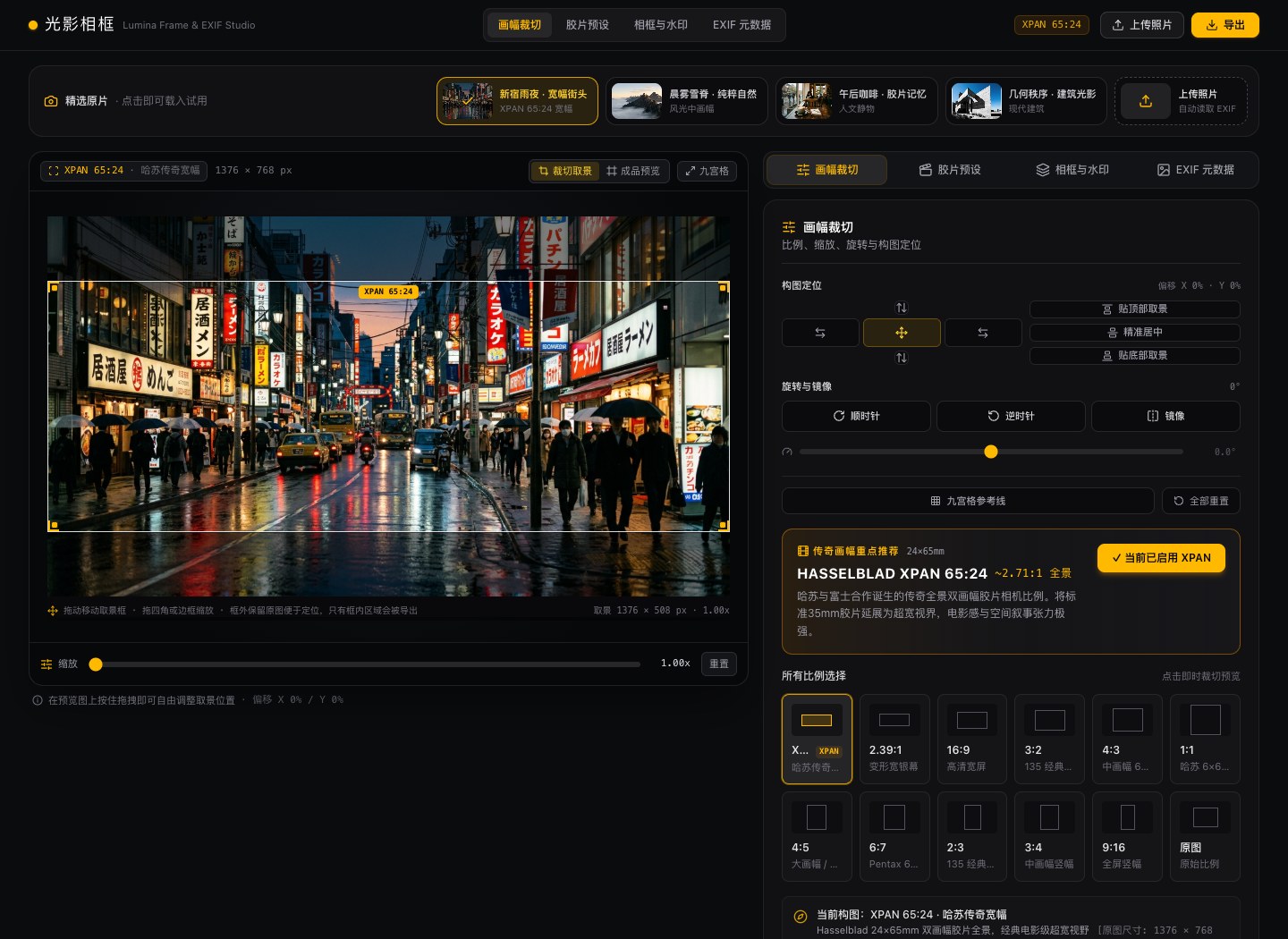
Task: Flip the image with 镜像 button
Action: 1165,416
